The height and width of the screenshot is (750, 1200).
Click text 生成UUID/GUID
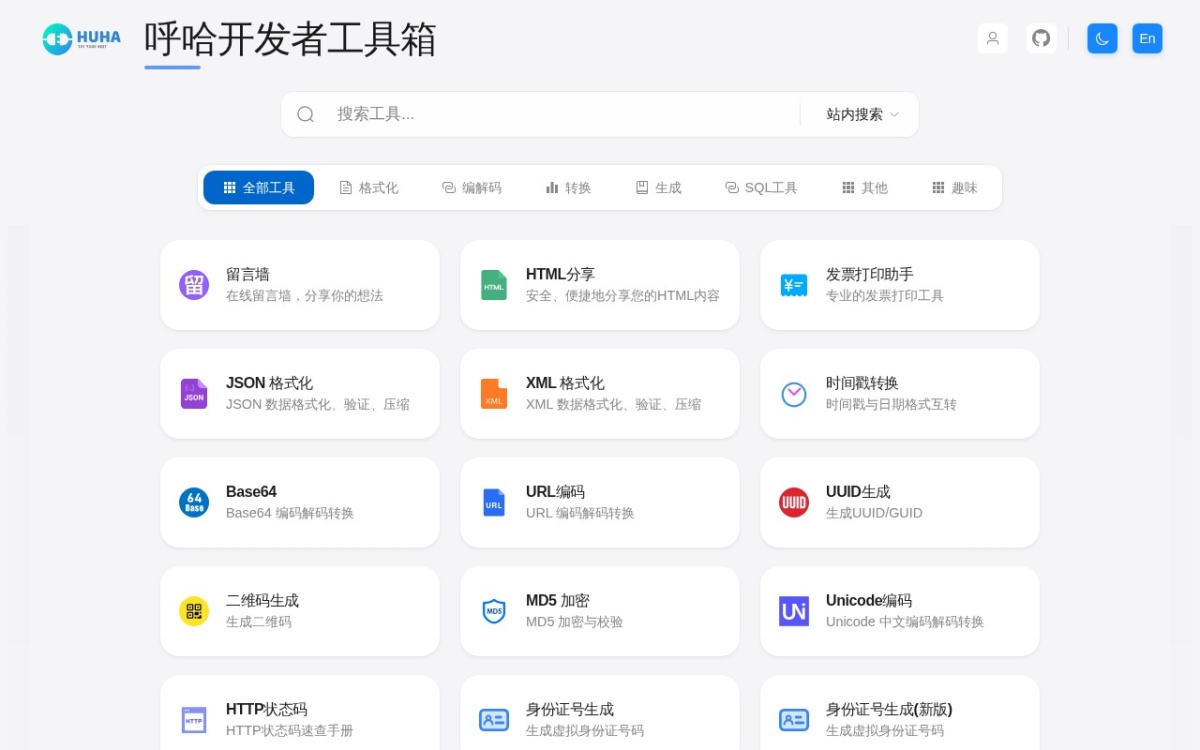[874, 514]
